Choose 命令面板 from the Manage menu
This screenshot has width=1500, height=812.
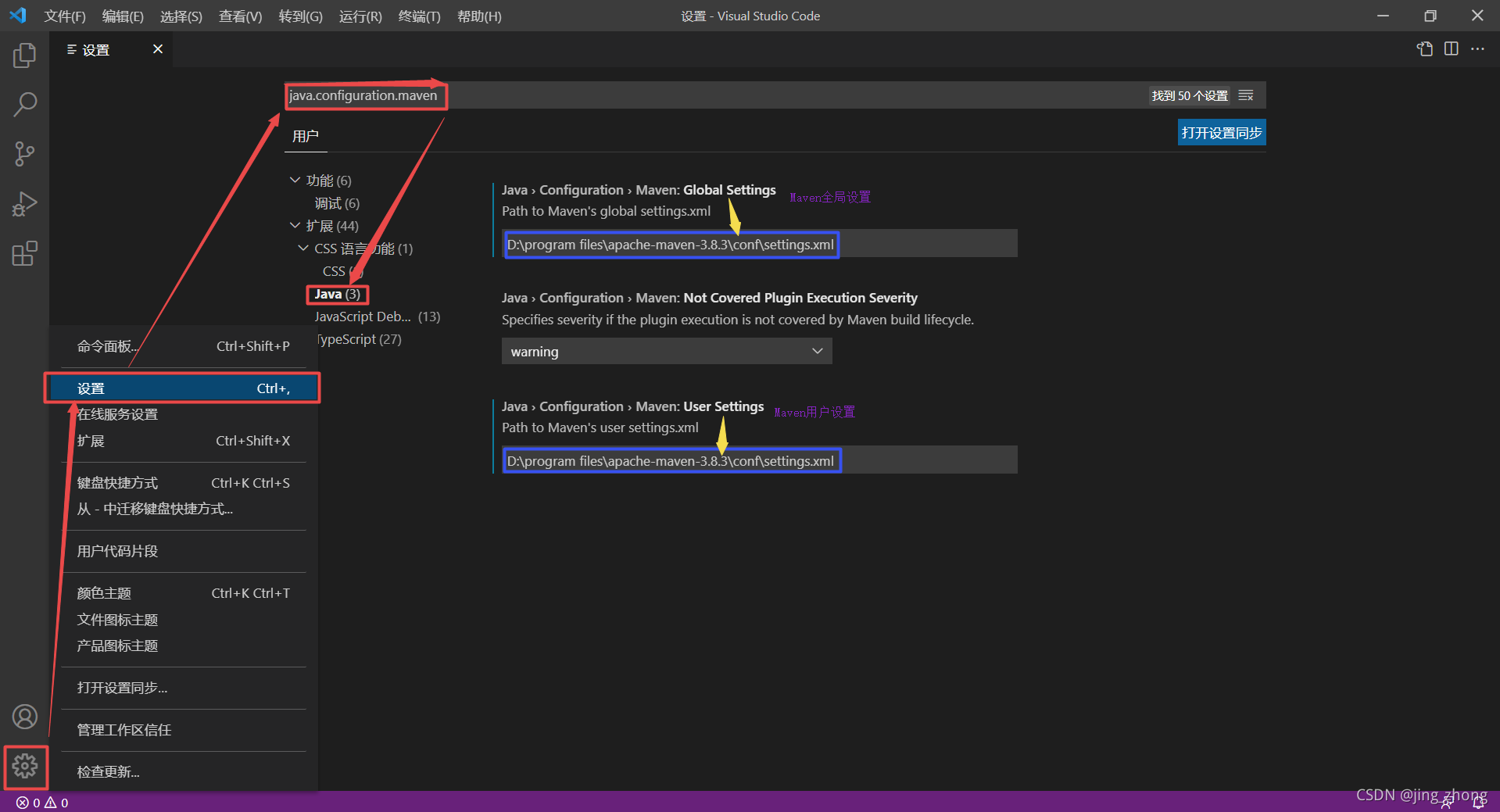tap(184, 346)
